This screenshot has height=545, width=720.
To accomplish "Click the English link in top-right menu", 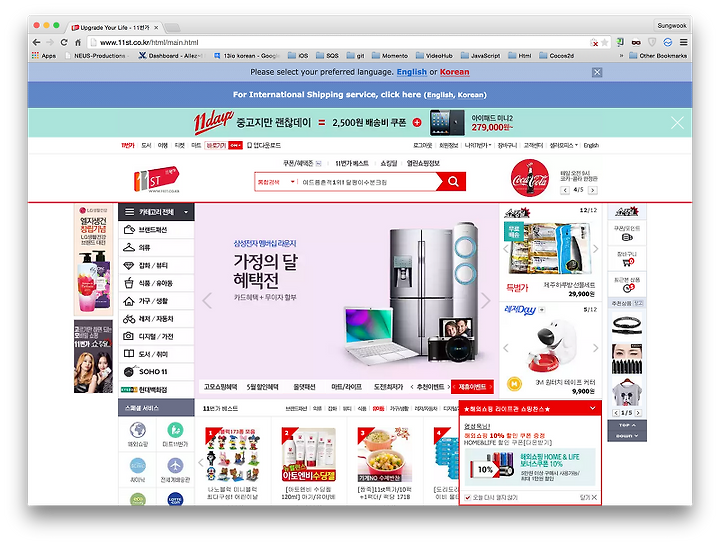I will tap(591, 146).
